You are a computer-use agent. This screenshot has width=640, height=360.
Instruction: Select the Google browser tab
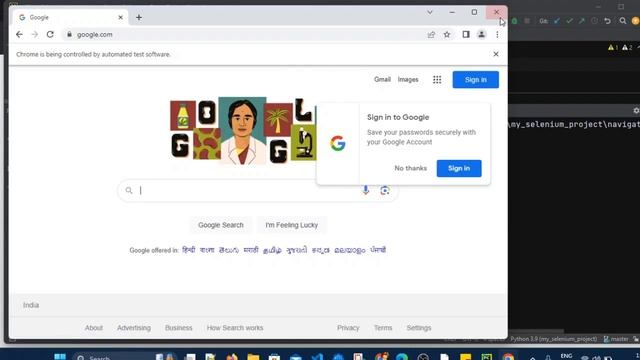tap(69, 17)
